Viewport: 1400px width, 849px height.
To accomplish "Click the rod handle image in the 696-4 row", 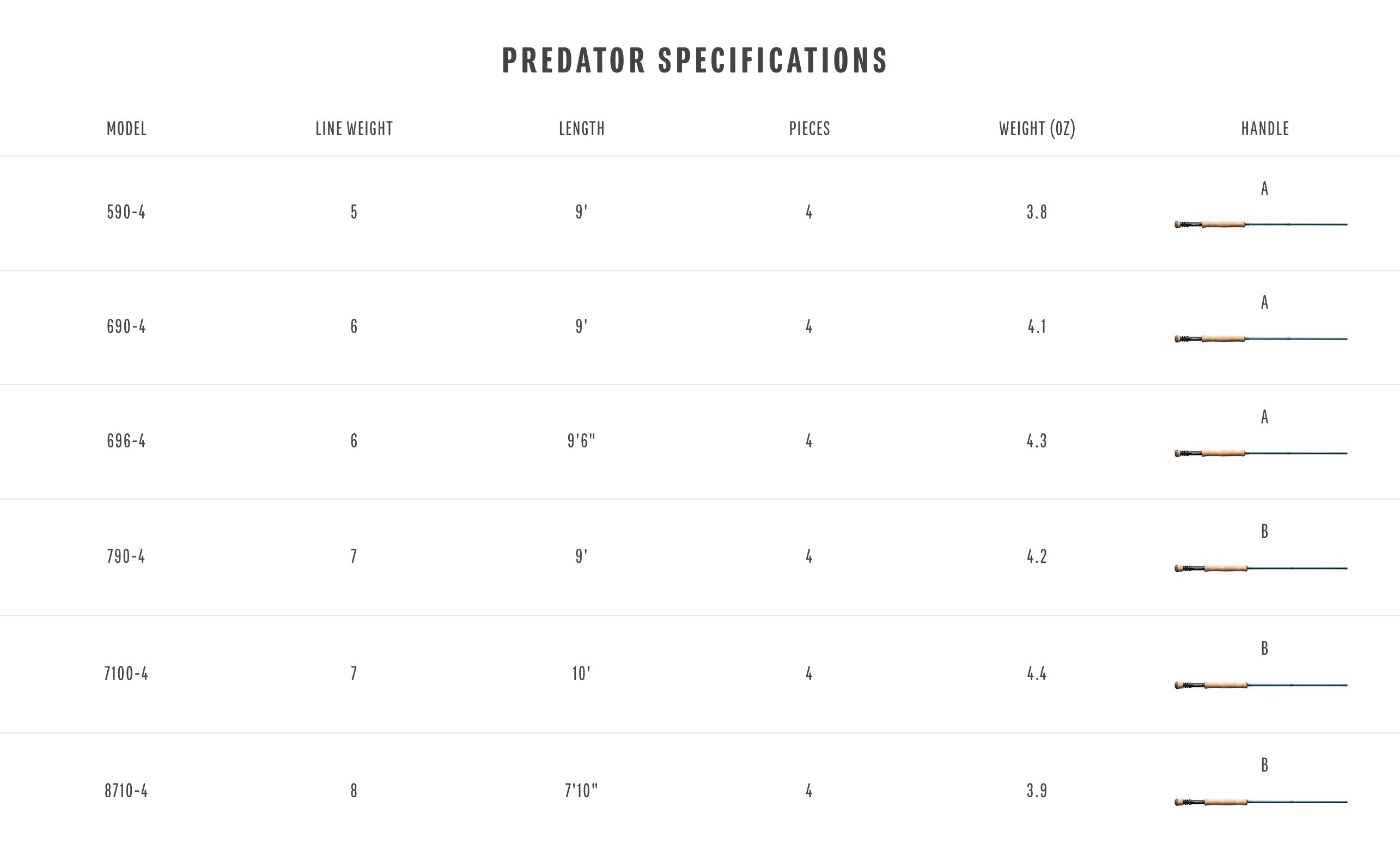I will (x=1260, y=453).
